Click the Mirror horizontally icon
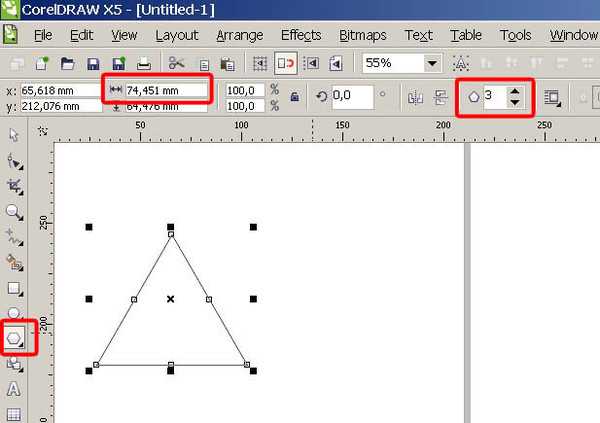Screen dimensions: 600x423 click(x=415, y=97)
